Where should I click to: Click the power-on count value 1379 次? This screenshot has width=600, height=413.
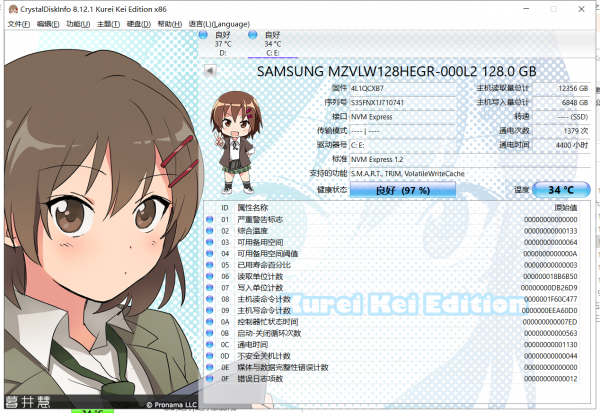click(561, 131)
